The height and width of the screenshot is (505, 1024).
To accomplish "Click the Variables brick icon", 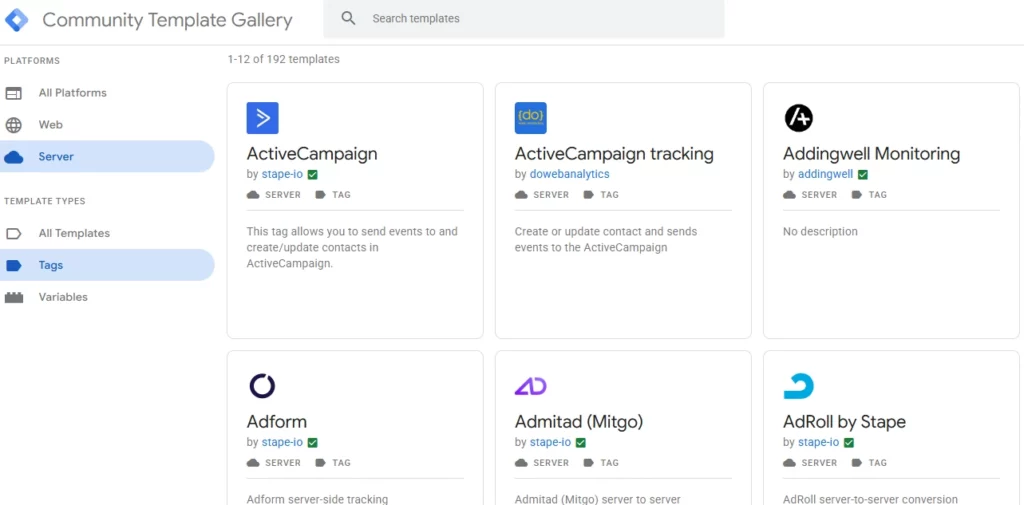I will coord(14,297).
